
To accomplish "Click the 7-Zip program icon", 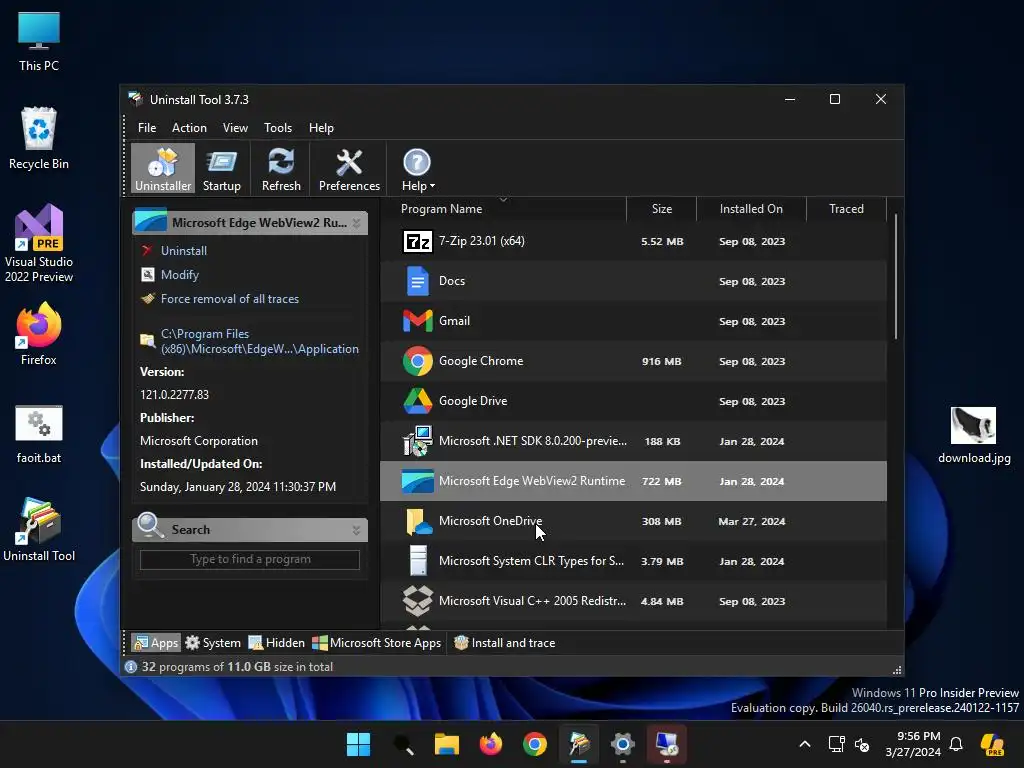I will coord(417,242).
